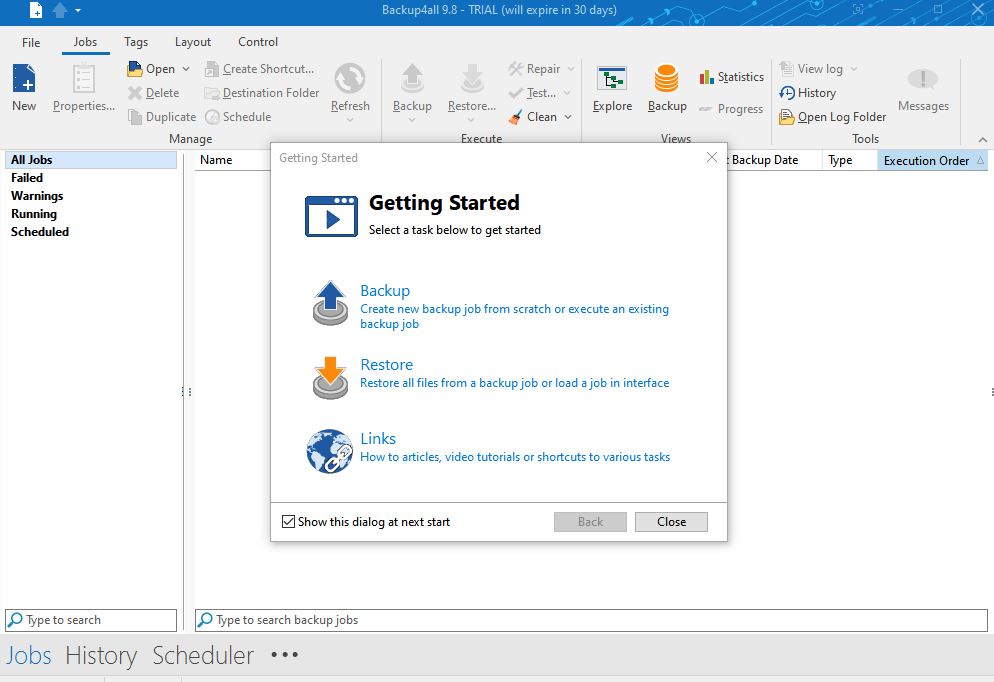Expand the dropdown arrow under ribbon Restore
This screenshot has height=682, width=994.
point(471,120)
